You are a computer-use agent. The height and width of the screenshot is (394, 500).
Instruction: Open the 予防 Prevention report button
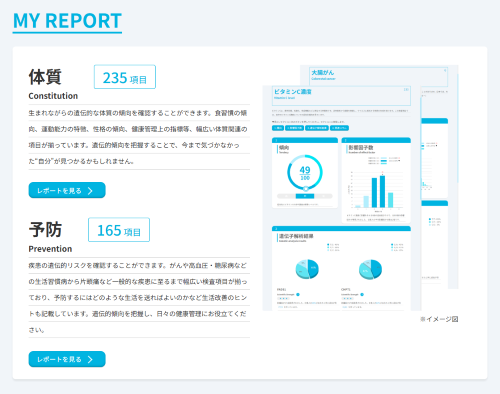click(67, 359)
